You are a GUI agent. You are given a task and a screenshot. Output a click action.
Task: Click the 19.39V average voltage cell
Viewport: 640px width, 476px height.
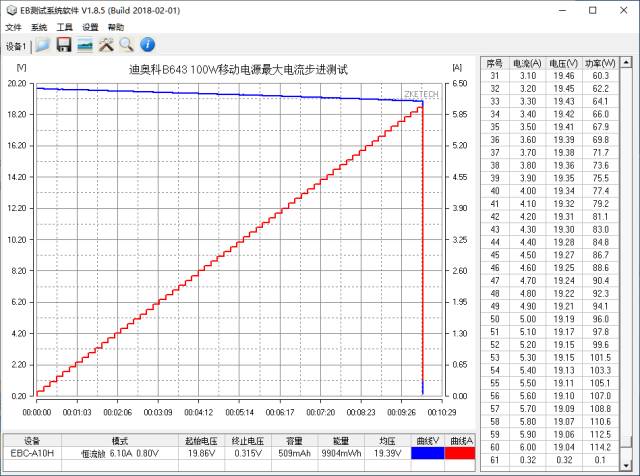(x=387, y=453)
